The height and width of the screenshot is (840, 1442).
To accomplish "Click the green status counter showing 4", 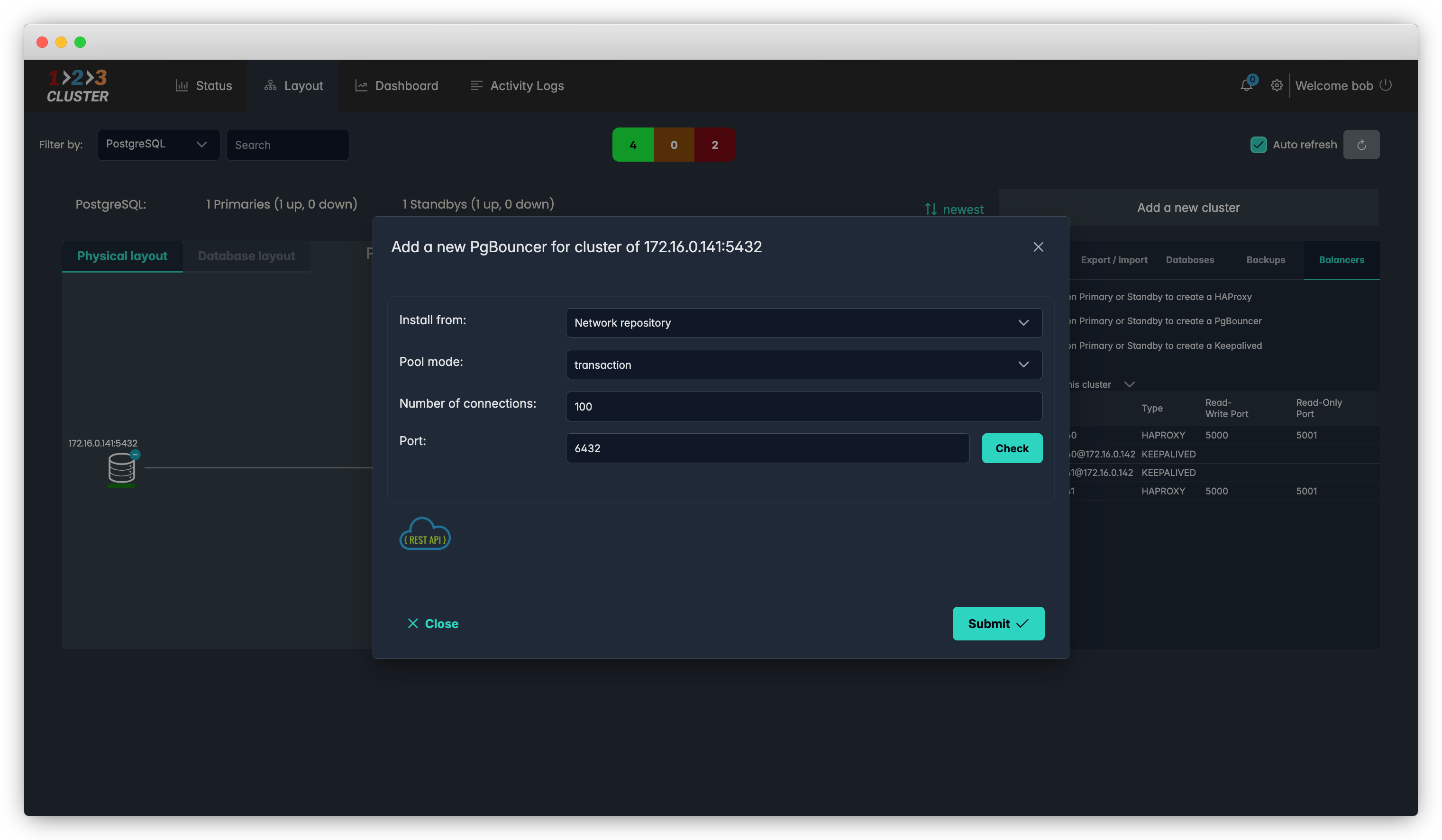I will click(x=632, y=145).
